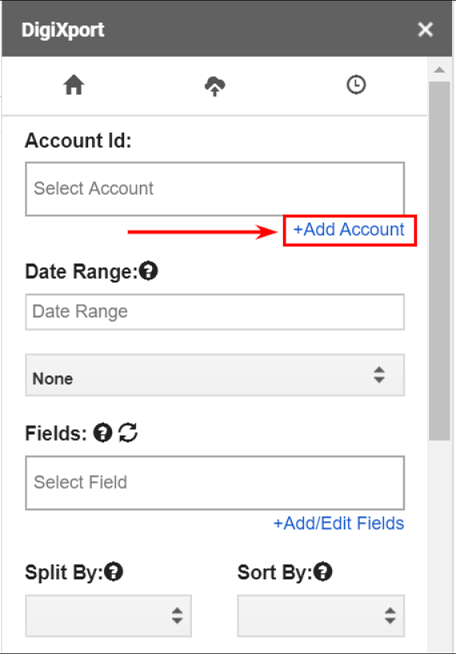Screen dimensions: 456x654
Task: Show help for Sort By
Action: pyautogui.click(x=323, y=571)
